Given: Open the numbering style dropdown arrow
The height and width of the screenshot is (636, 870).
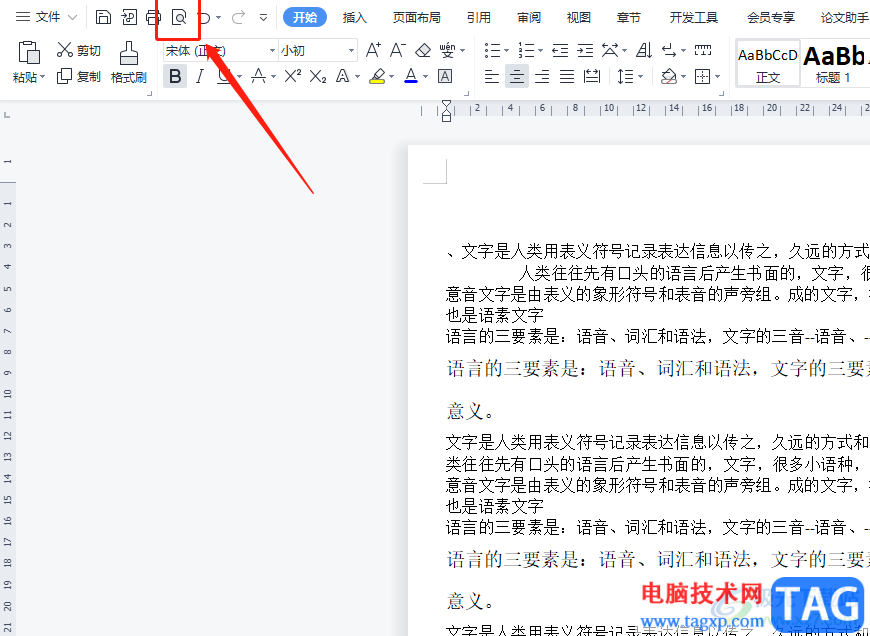Looking at the screenshot, I should click(x=540, y=51).
